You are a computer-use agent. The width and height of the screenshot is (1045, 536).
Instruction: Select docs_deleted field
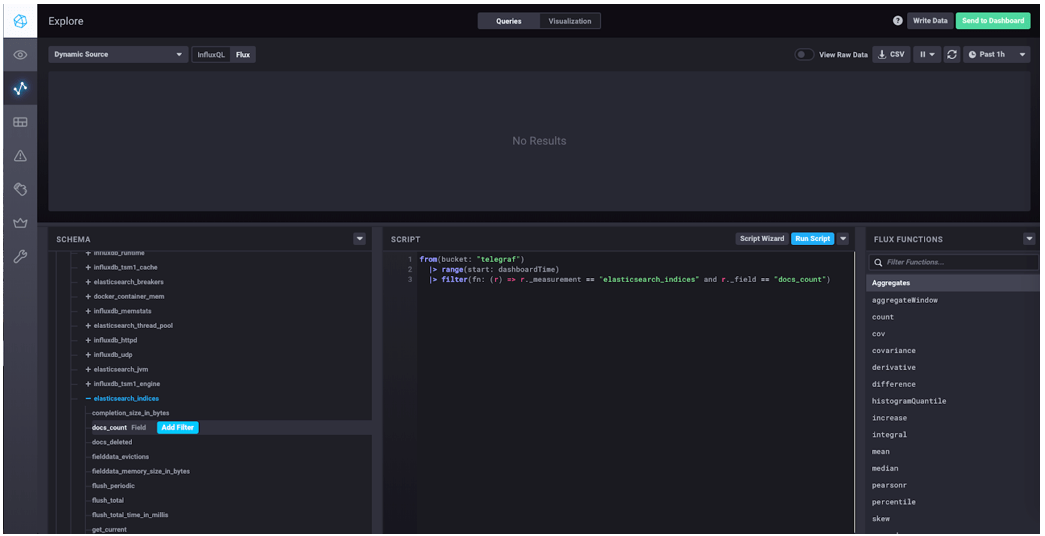[112, 442]
